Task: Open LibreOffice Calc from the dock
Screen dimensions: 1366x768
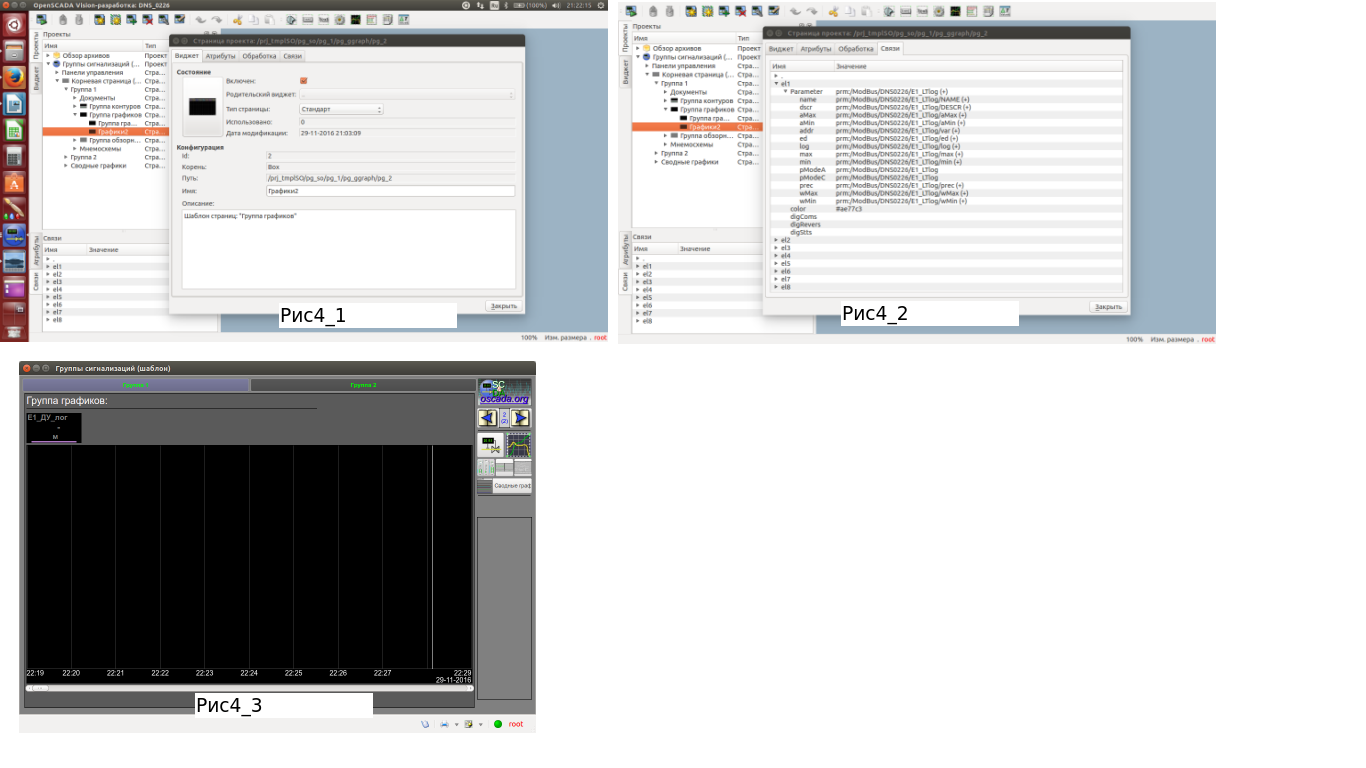Action: click(x=14, y=130)
